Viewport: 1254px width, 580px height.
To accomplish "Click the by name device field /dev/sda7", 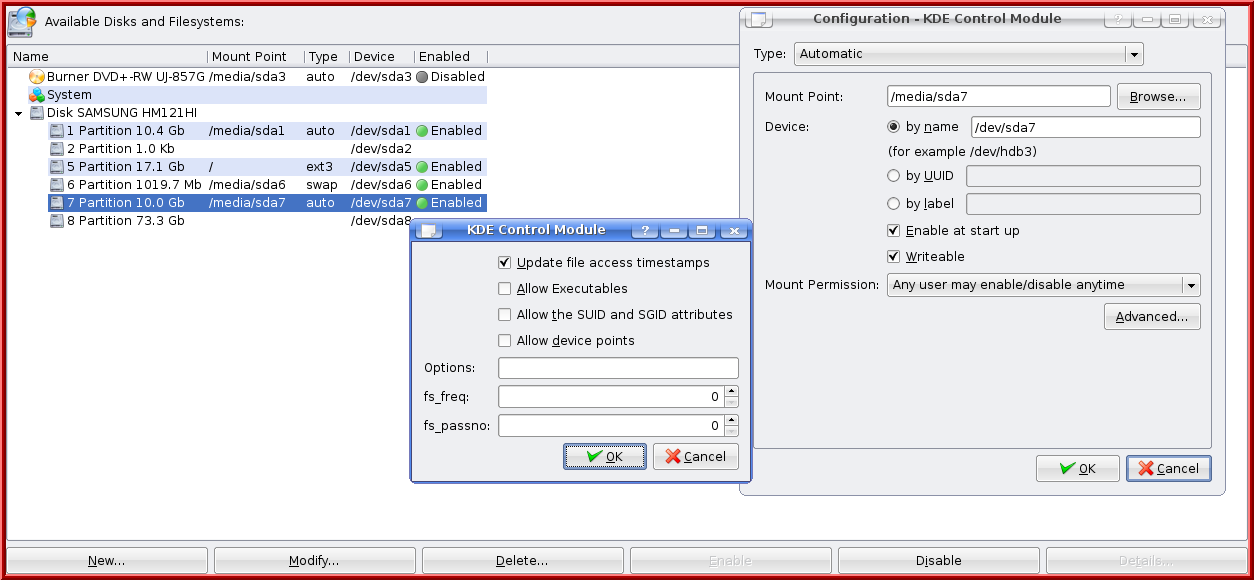I will coord(1085,127).
